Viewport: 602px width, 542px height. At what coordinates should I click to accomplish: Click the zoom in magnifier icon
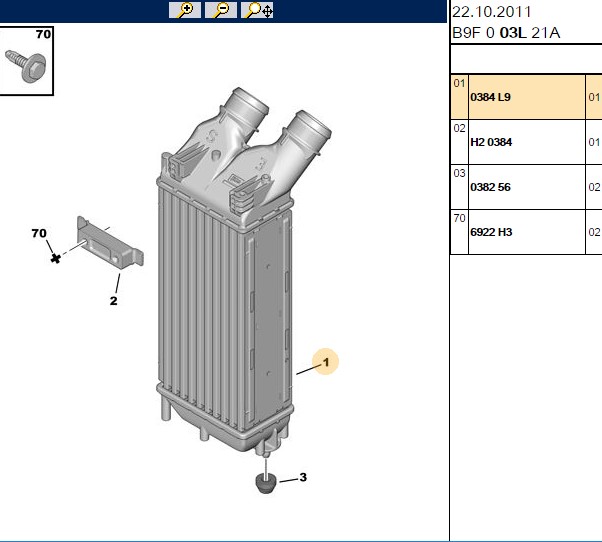[x=185, y=10]
